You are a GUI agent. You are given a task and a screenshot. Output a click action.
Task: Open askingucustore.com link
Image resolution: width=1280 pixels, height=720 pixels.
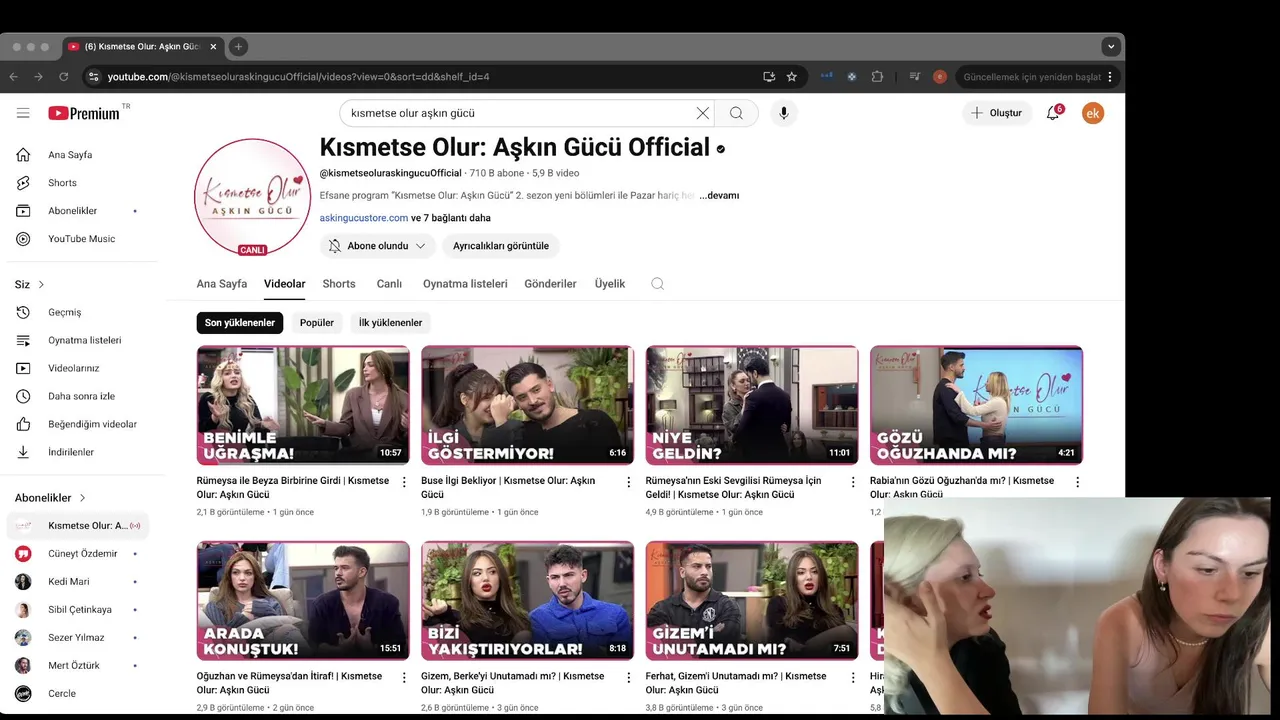tap(363, 218)
